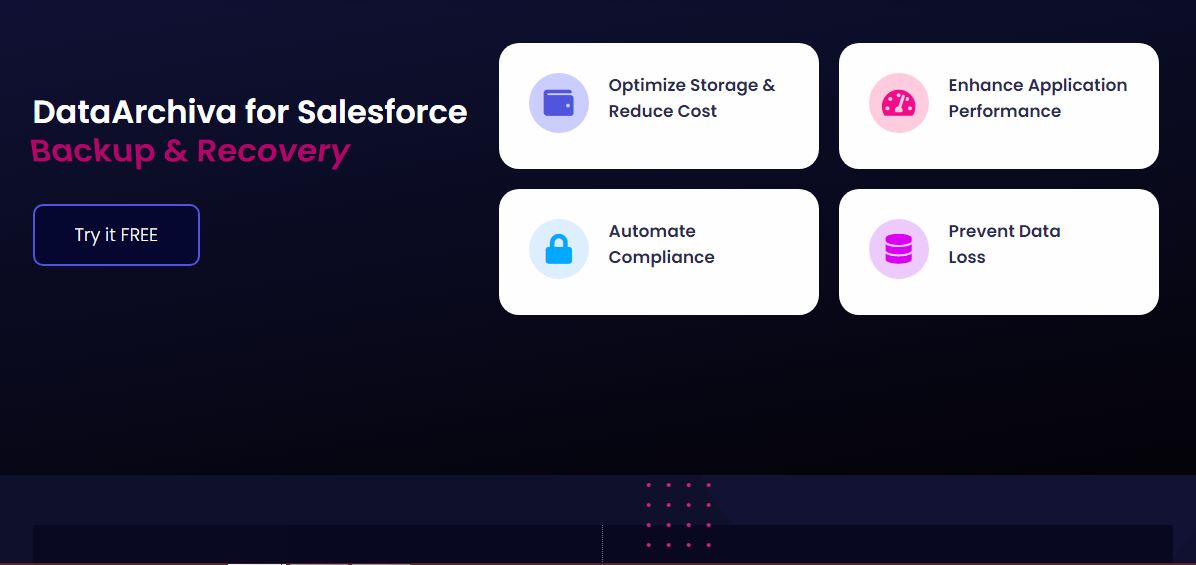The image size is (1196, 565).
Task: Click the Backup & Recovery subheading
Action: click(190, 151)
